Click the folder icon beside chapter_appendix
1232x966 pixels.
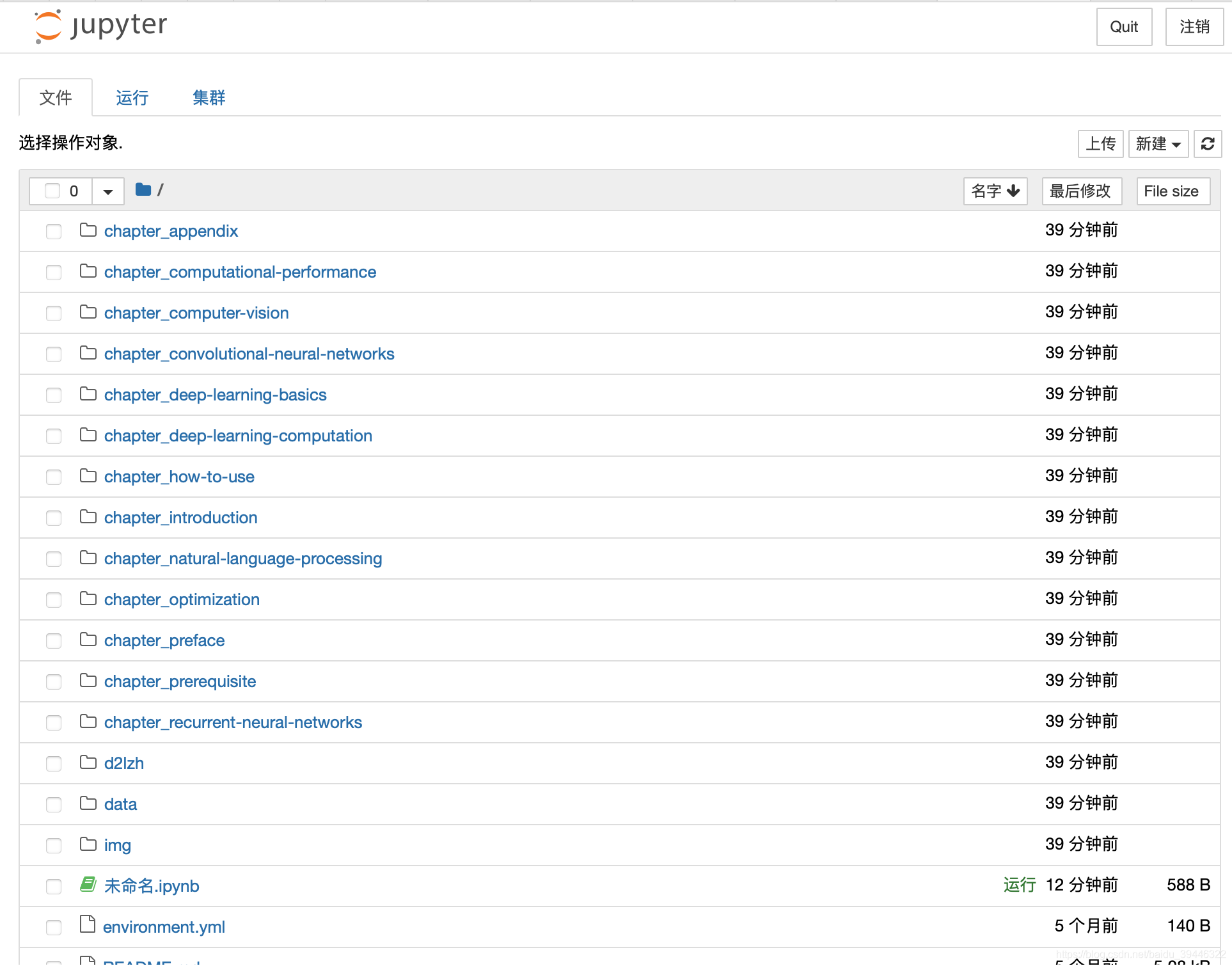point(88,230)
